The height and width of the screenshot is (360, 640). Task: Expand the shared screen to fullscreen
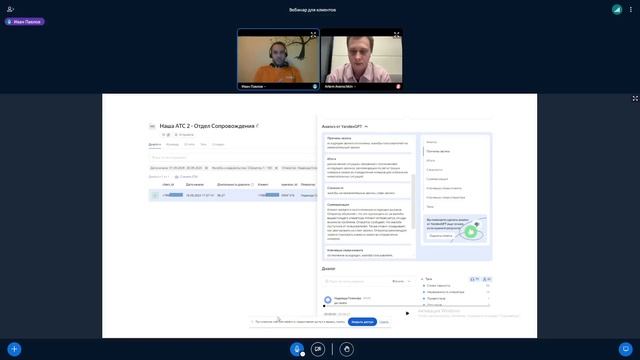point(635,98)
